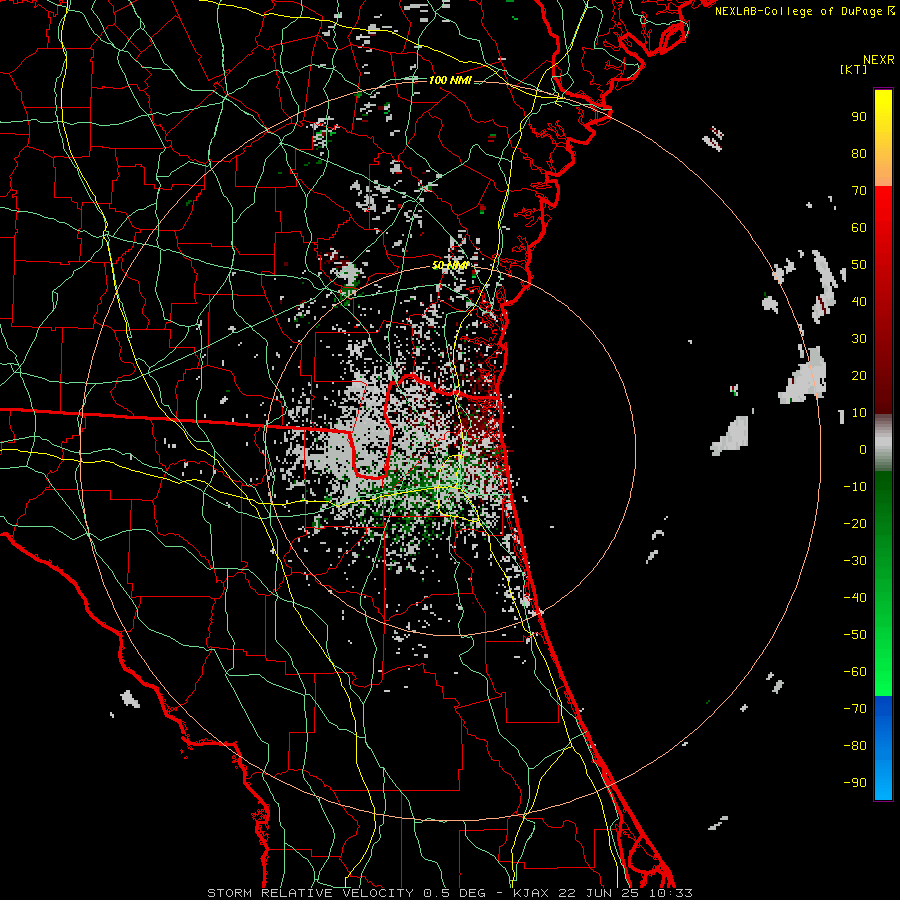
Task: Click the -80 value on velocity scale
Action: 855,746
